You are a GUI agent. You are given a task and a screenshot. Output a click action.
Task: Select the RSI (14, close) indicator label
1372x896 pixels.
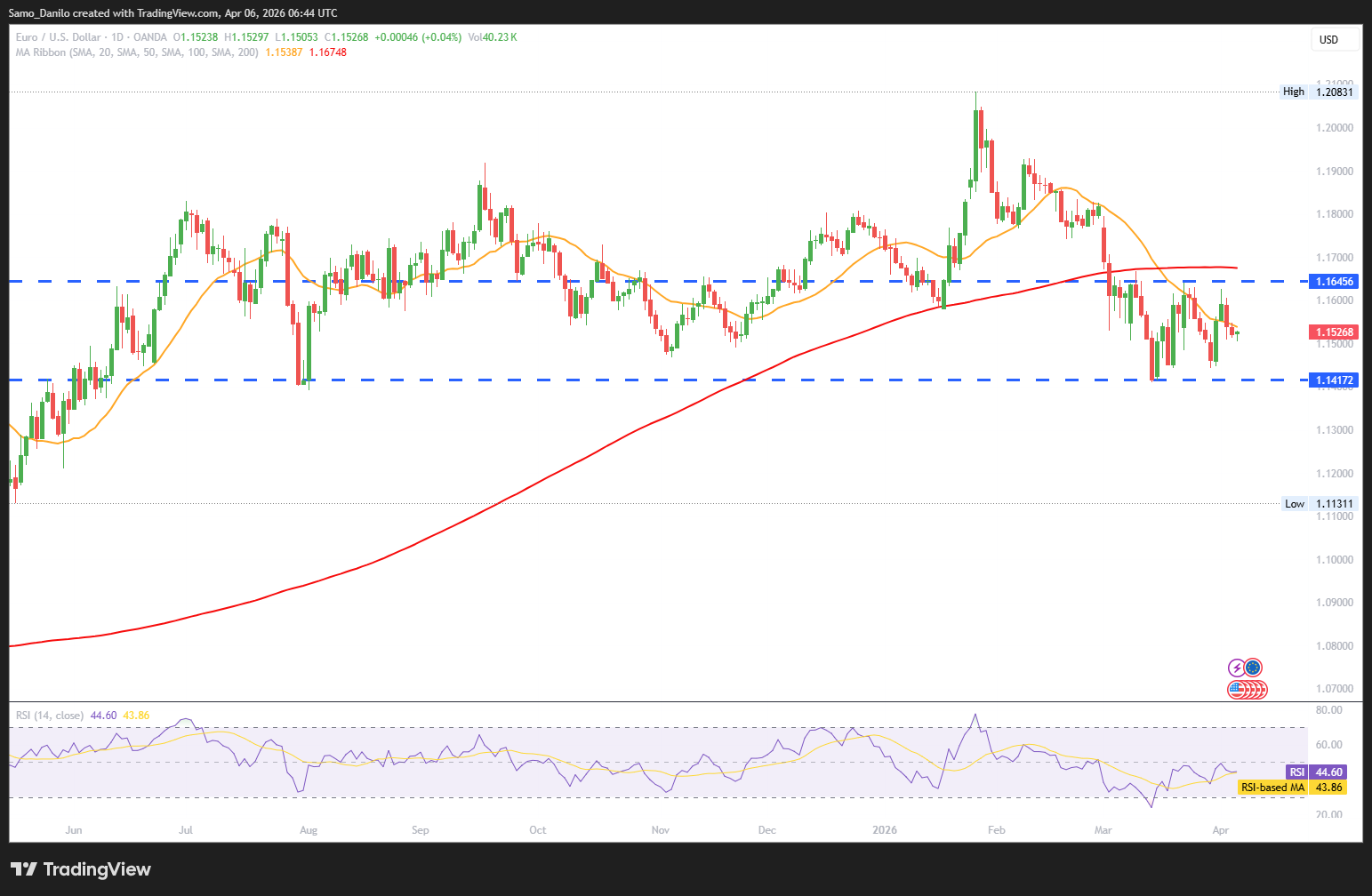tap(50, 716)
